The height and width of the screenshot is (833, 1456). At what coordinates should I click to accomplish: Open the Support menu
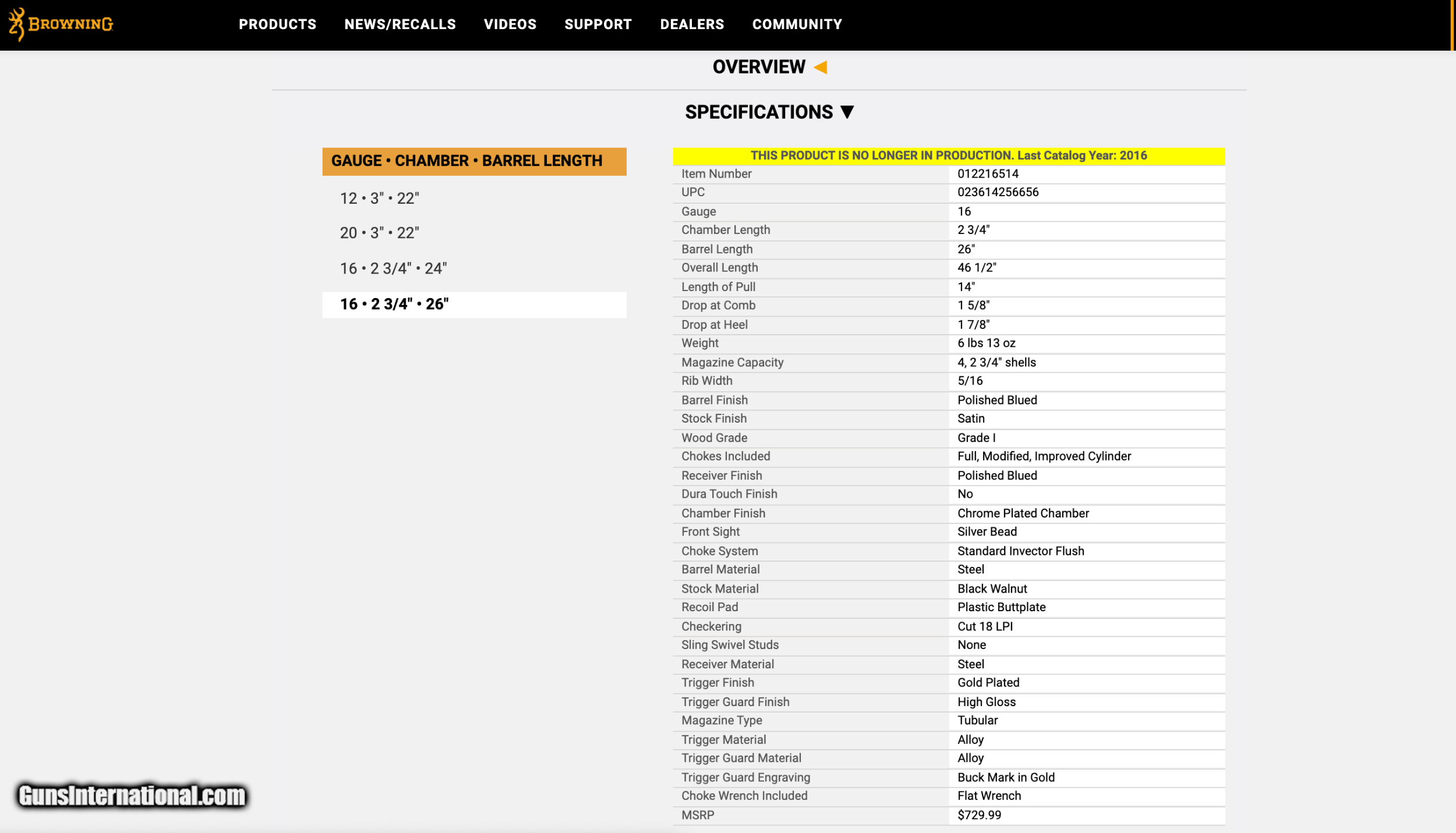[598, 24]
